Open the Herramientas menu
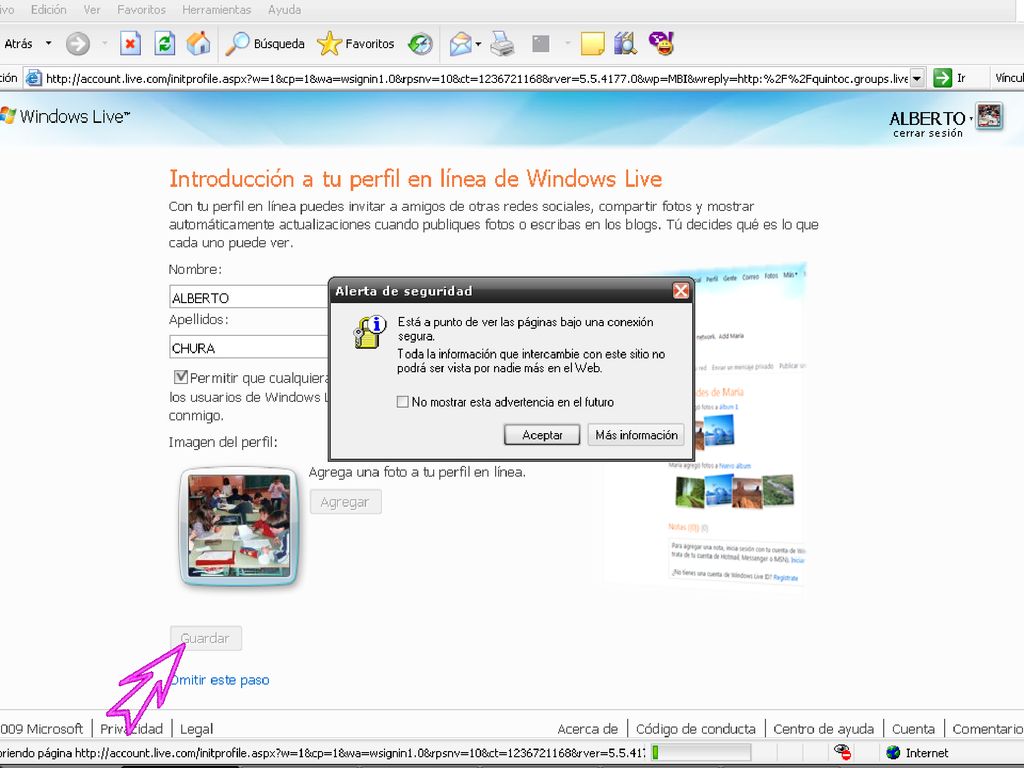This screenshot has width=1024, height=768. pos(216,10)
